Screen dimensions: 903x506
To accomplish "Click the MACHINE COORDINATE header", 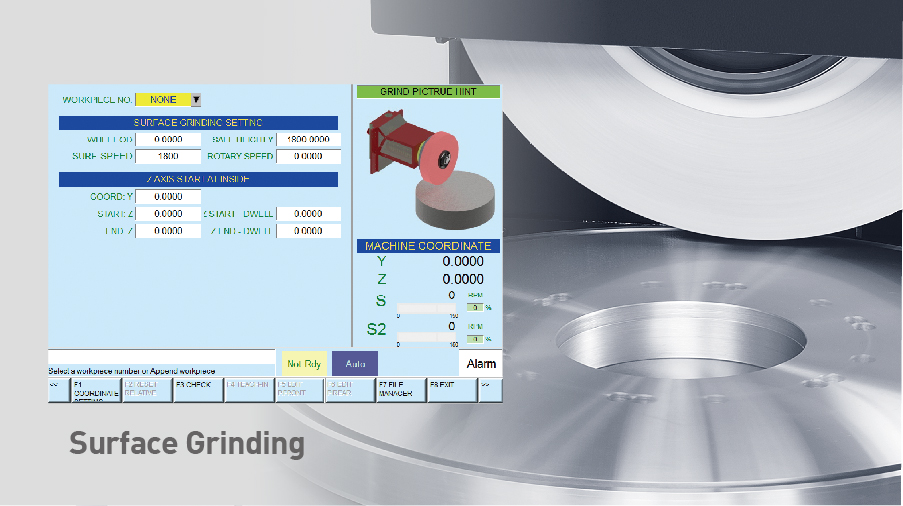I will pyautogui.click(x=428, y=246).
